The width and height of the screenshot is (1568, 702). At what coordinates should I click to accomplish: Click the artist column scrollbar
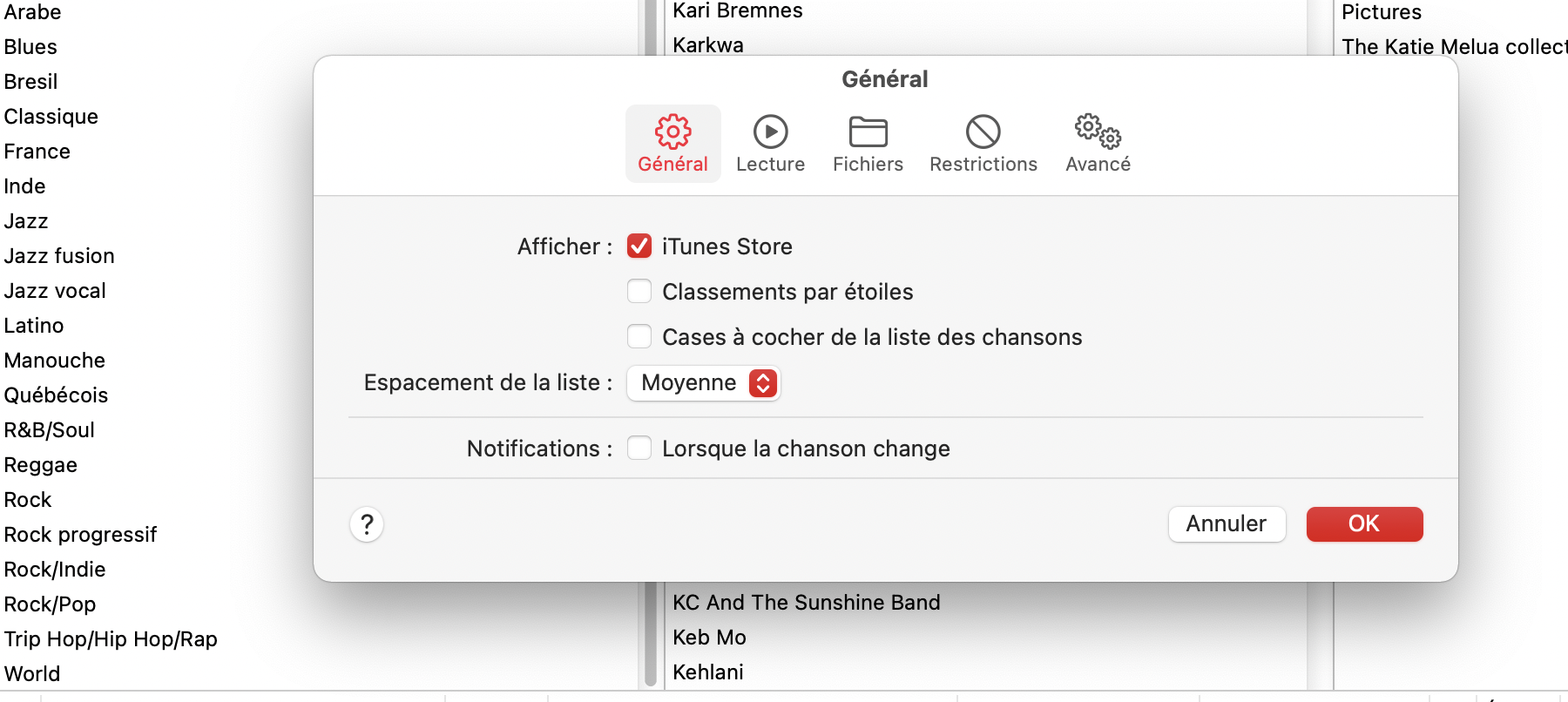click(x=650, y=636)
